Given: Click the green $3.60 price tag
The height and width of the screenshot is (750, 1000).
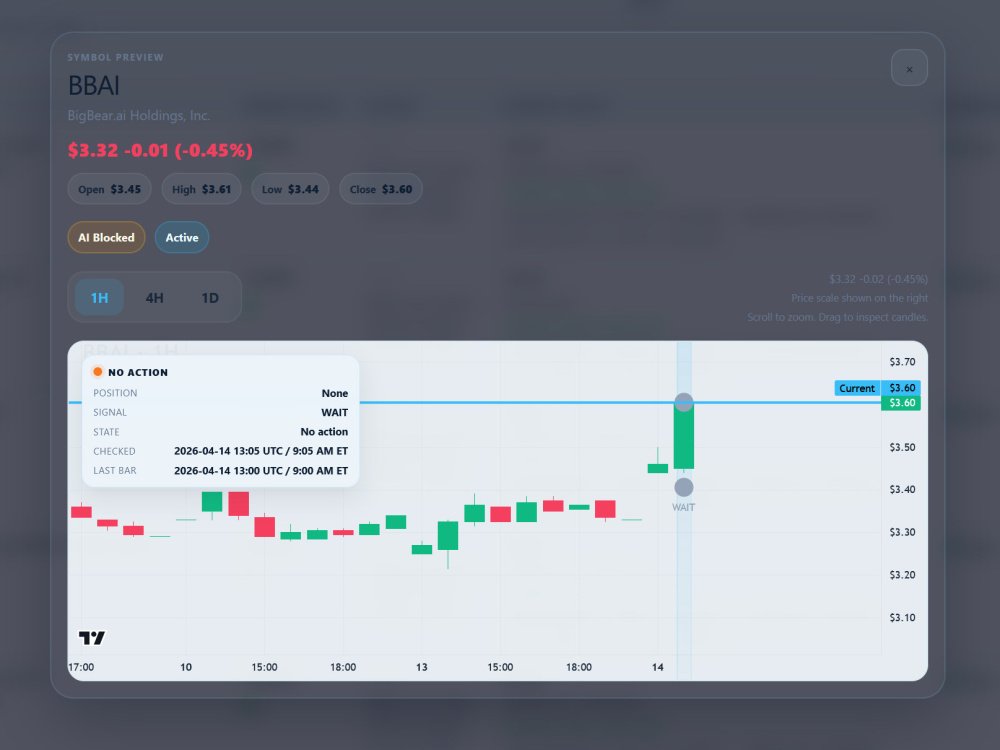Looking at the screenshot, I should click(x=901, y=403).
